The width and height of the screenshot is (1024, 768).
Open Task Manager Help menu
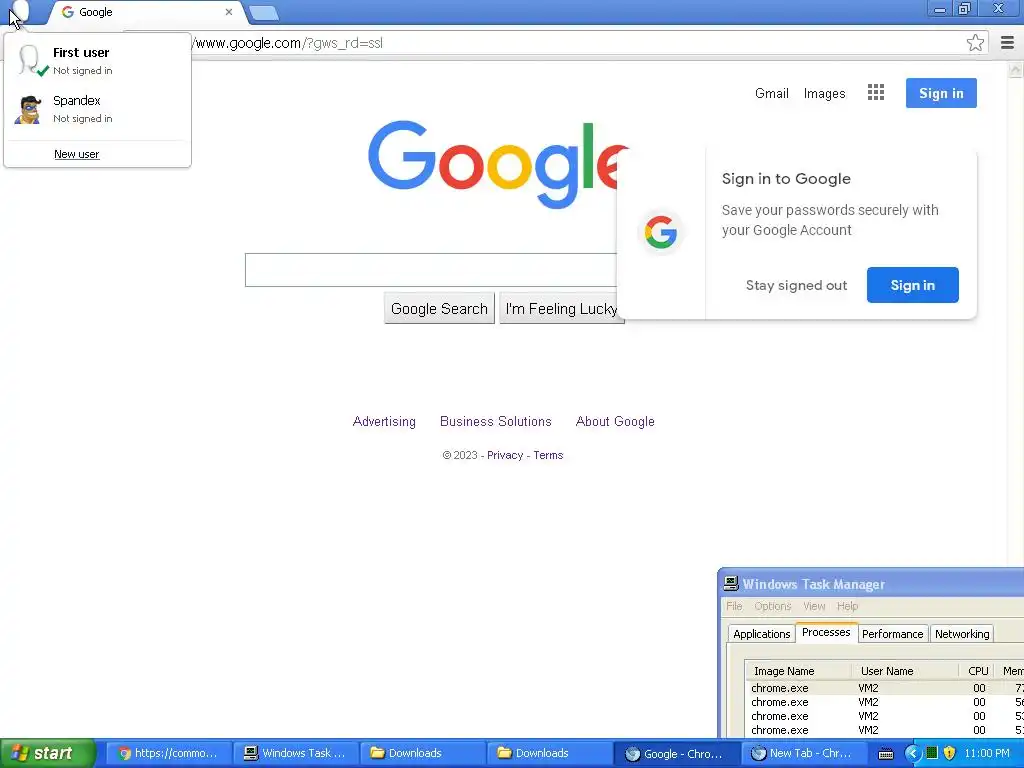coord(847,606)
